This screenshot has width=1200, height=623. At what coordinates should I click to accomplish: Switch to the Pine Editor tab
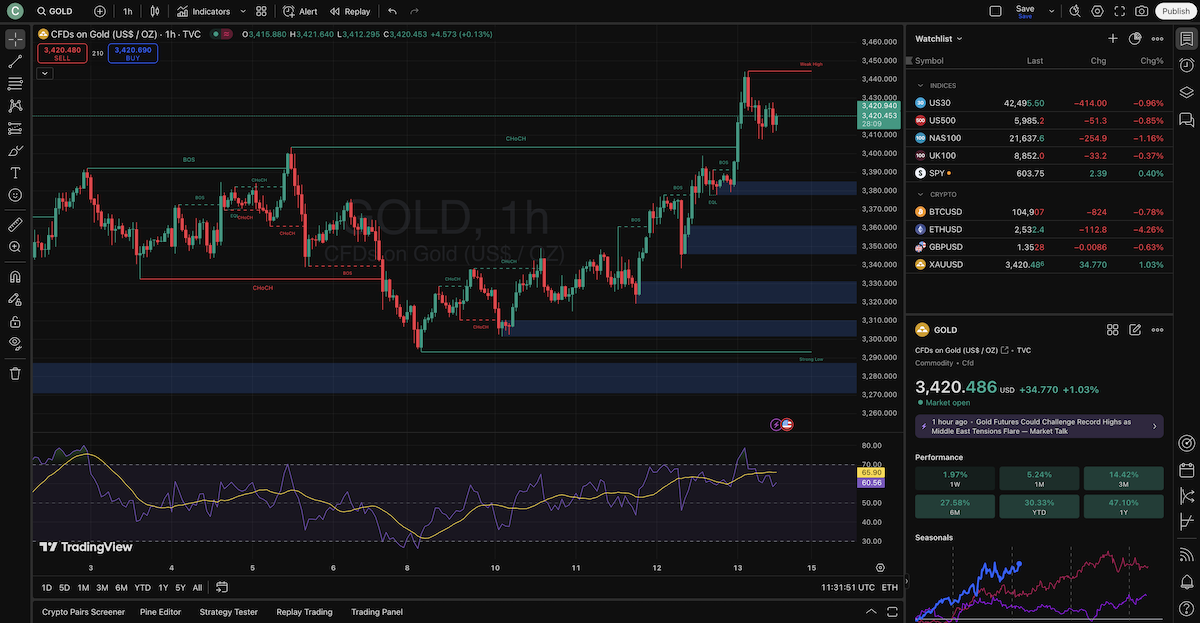(x=160, y=611)
